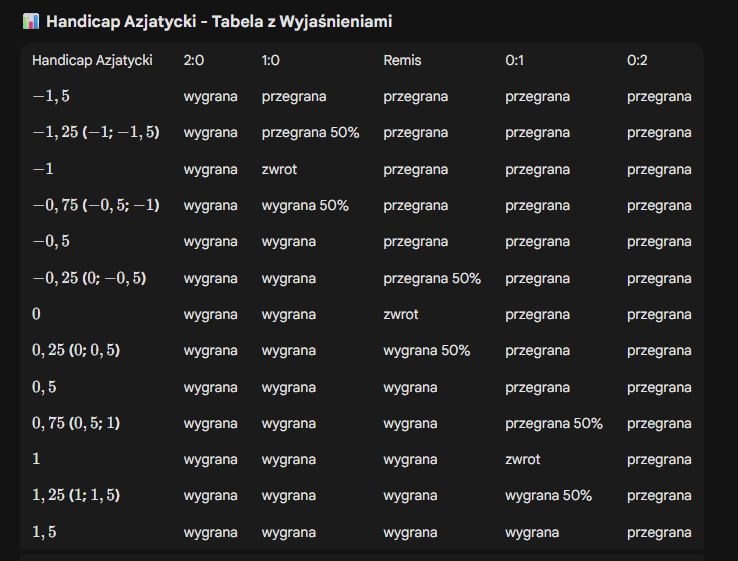Select the "zwrot" cell in the Remis column
Screen dimensions: 738x561
(x=401, y=314)
